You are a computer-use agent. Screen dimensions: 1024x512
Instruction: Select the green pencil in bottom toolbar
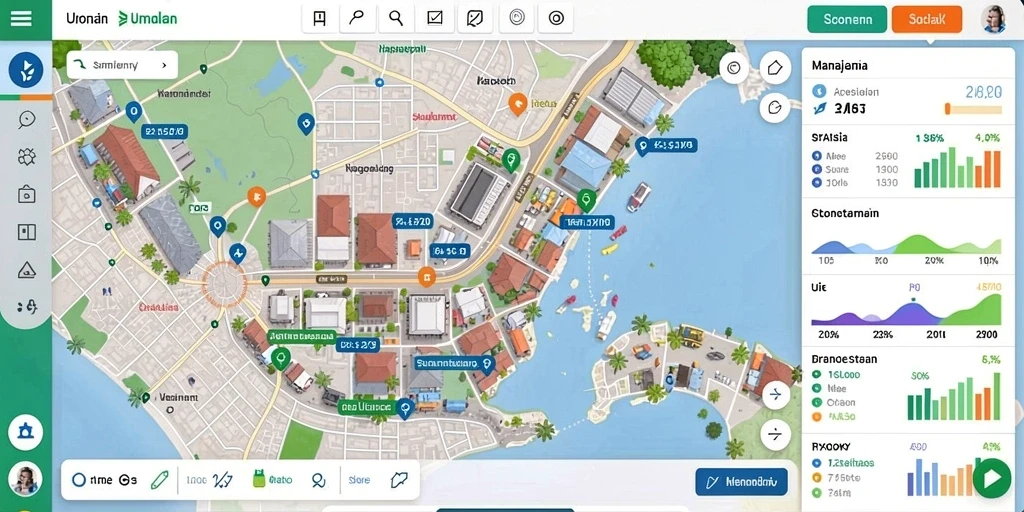point(159,480)
